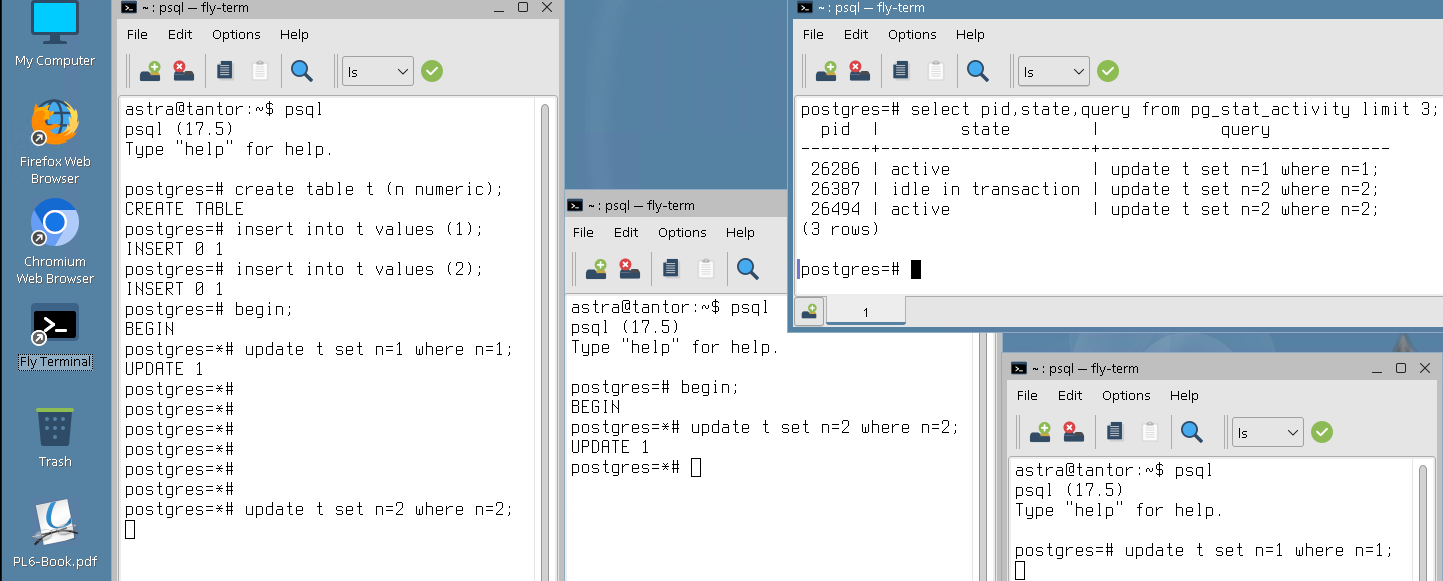
Task: Click copy icon in top-right terminal toolbar
Action: tap(901, 71)
